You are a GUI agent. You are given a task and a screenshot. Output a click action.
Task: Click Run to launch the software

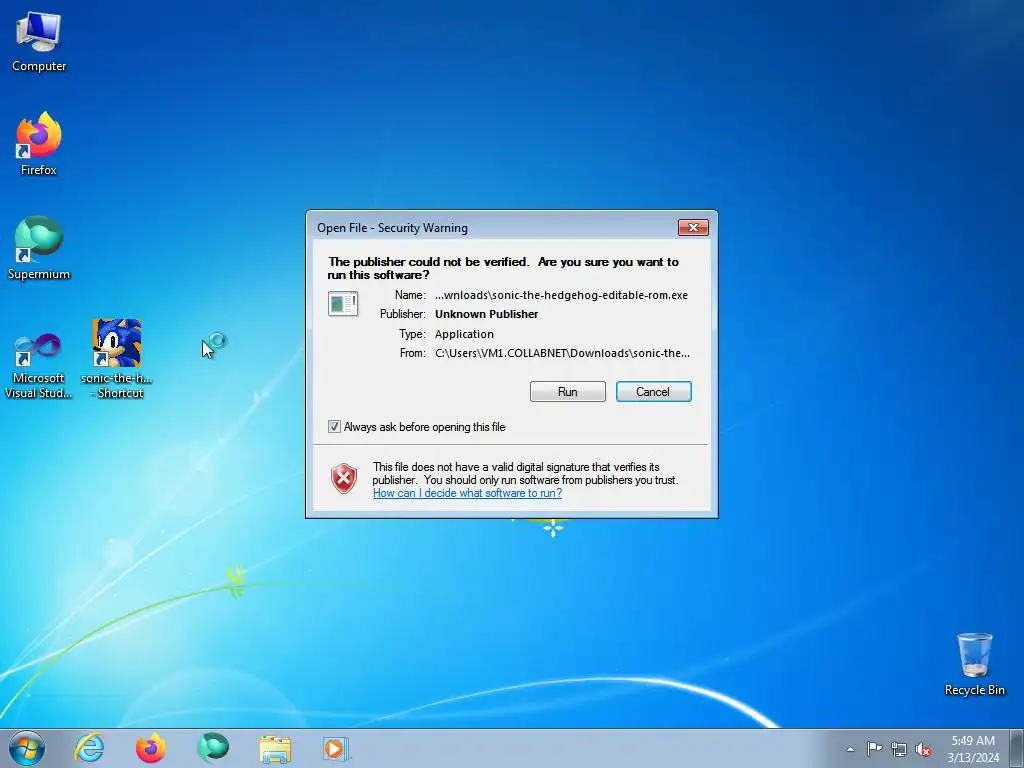coord(568,391)
